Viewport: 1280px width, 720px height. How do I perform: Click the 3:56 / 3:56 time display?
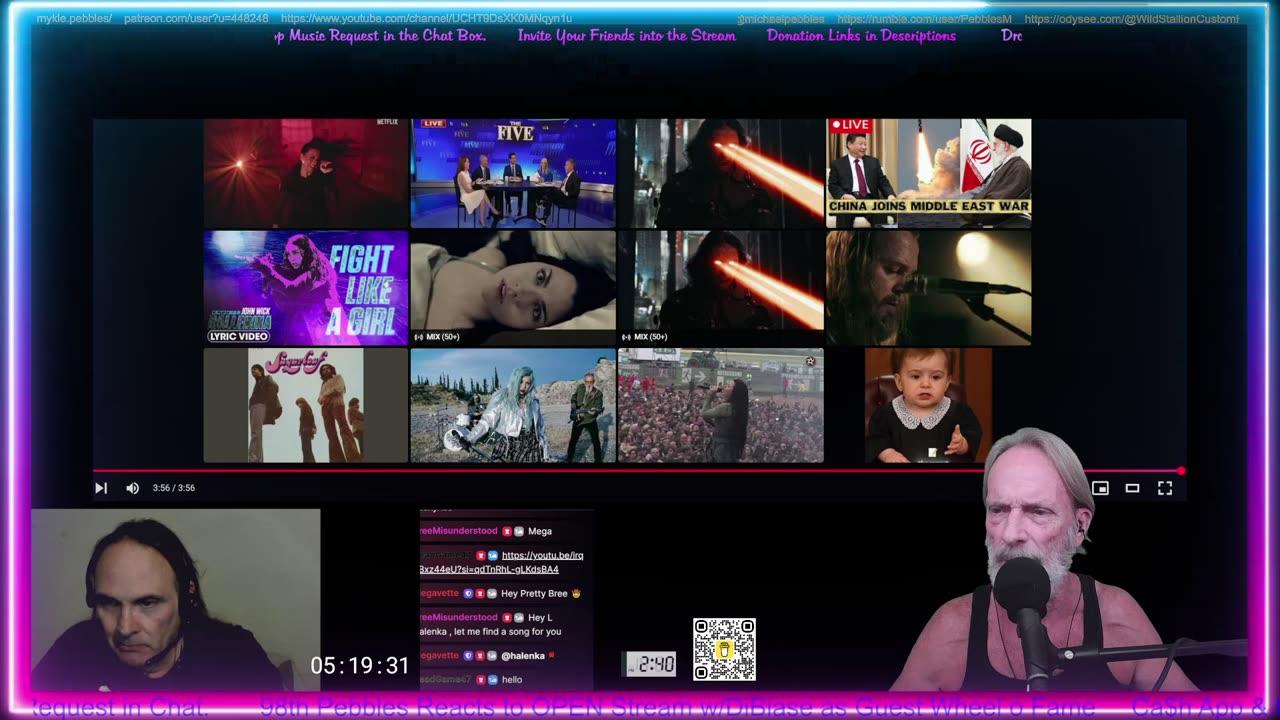pyautogui.click(x=174, y=488)
